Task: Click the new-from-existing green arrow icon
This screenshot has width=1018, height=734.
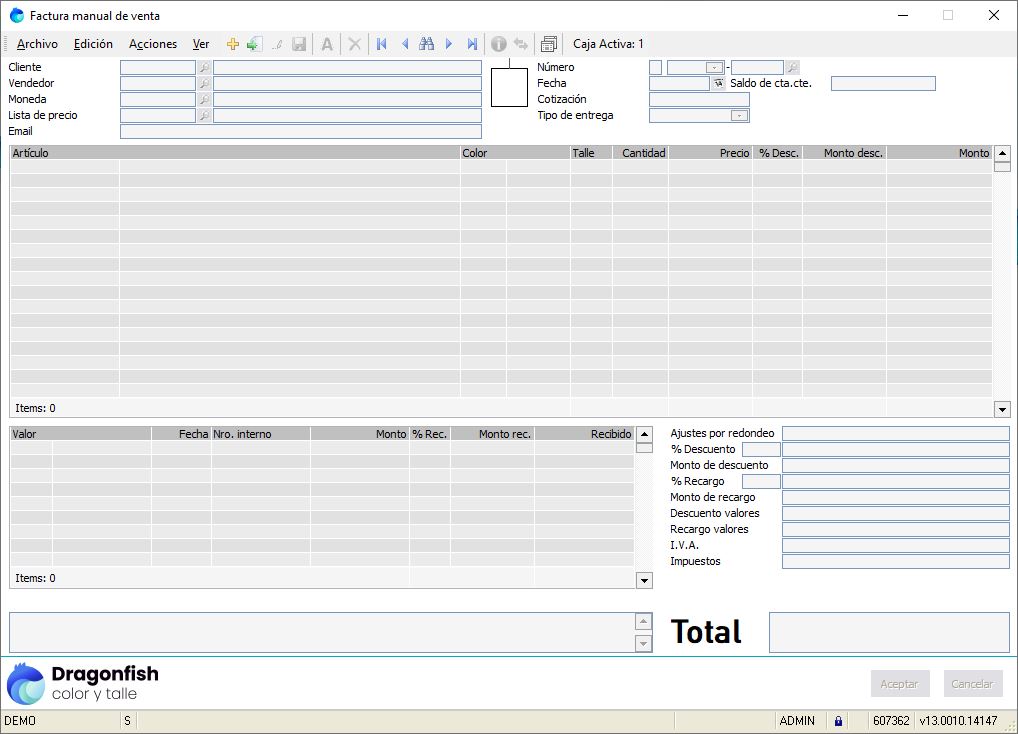Action: 254,44
